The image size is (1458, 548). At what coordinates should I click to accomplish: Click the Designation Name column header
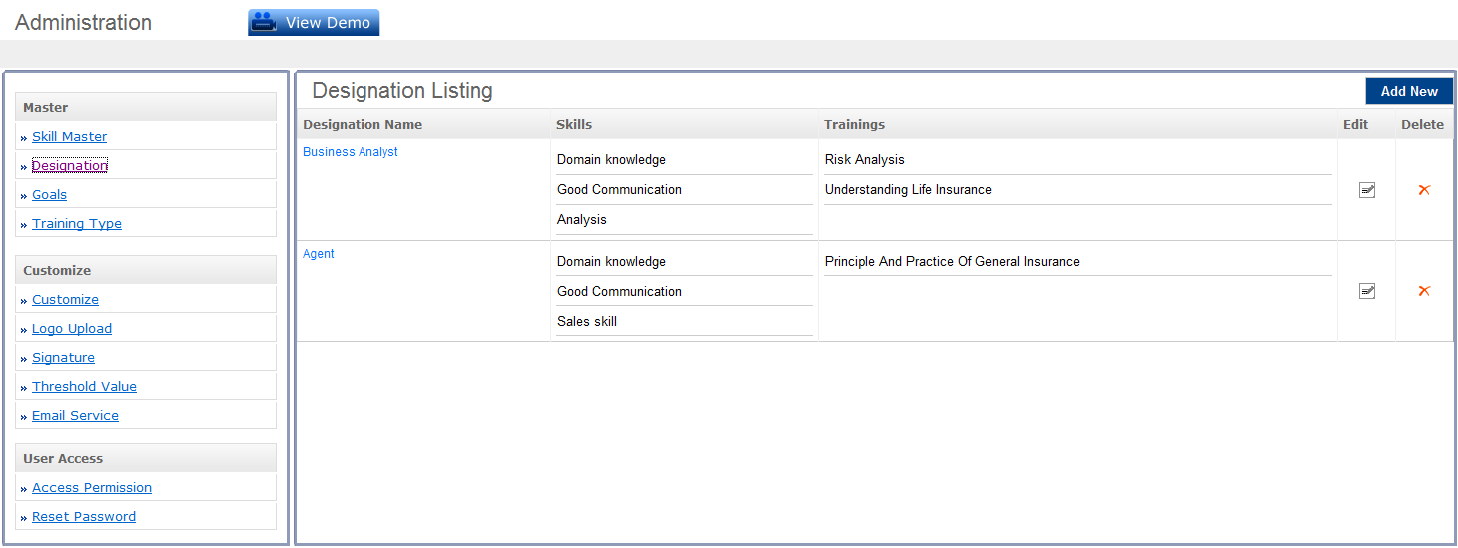click(x=362, y=125)
